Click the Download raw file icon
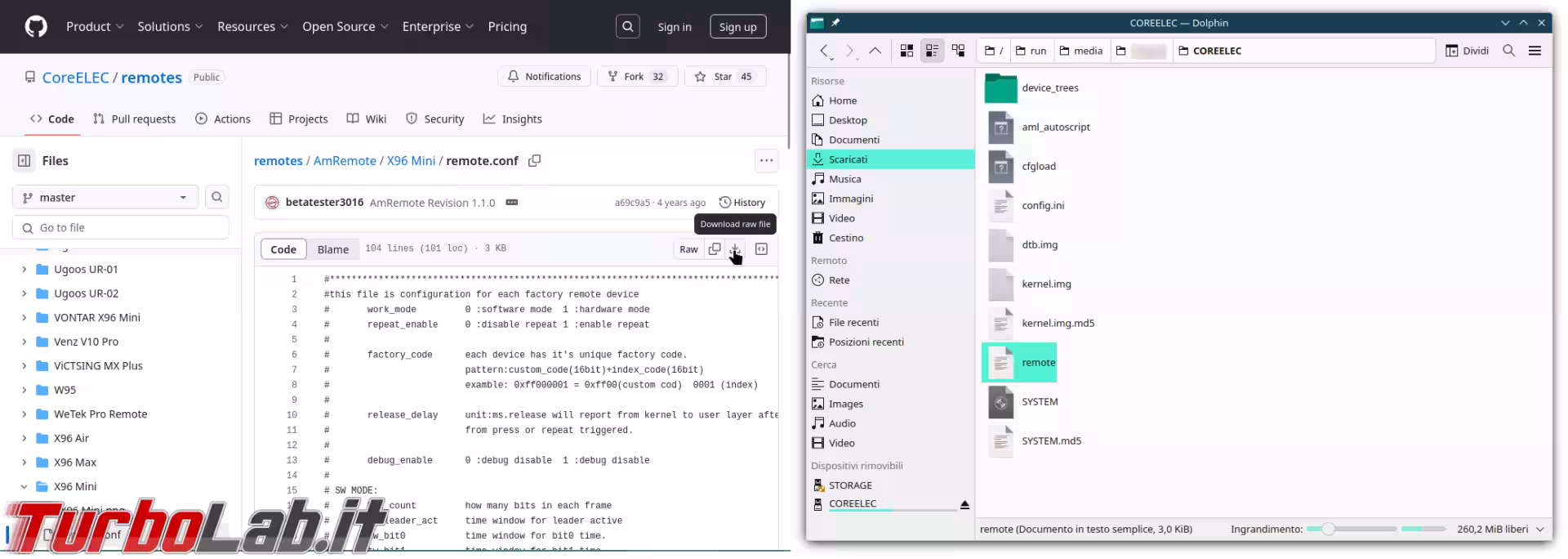This screenshot has width=1568, height=559. click(735, 249)
